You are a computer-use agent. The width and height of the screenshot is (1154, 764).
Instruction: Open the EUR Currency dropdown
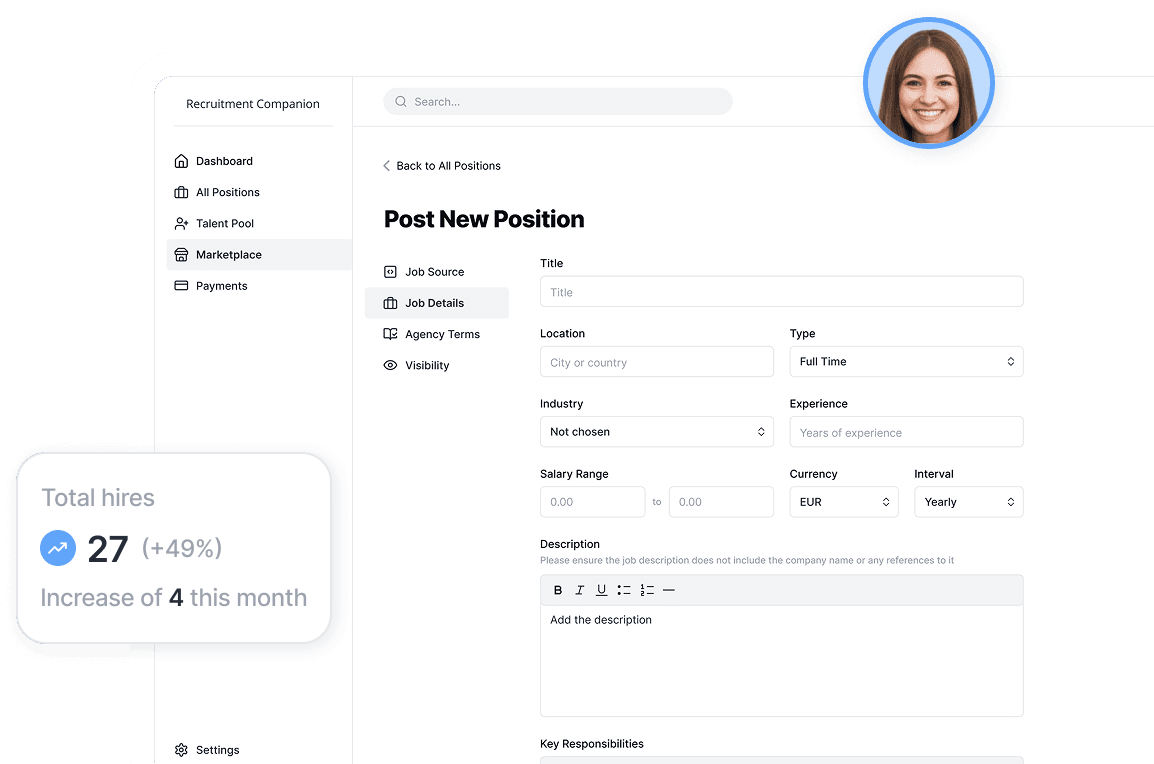(x=844, y=502)
